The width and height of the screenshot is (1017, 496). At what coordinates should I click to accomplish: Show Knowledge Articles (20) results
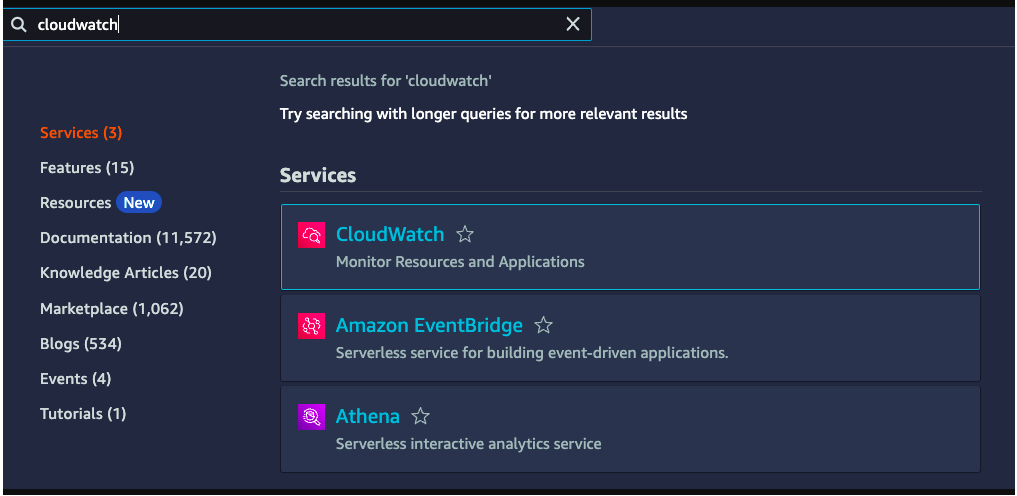[x=126, y=273]
